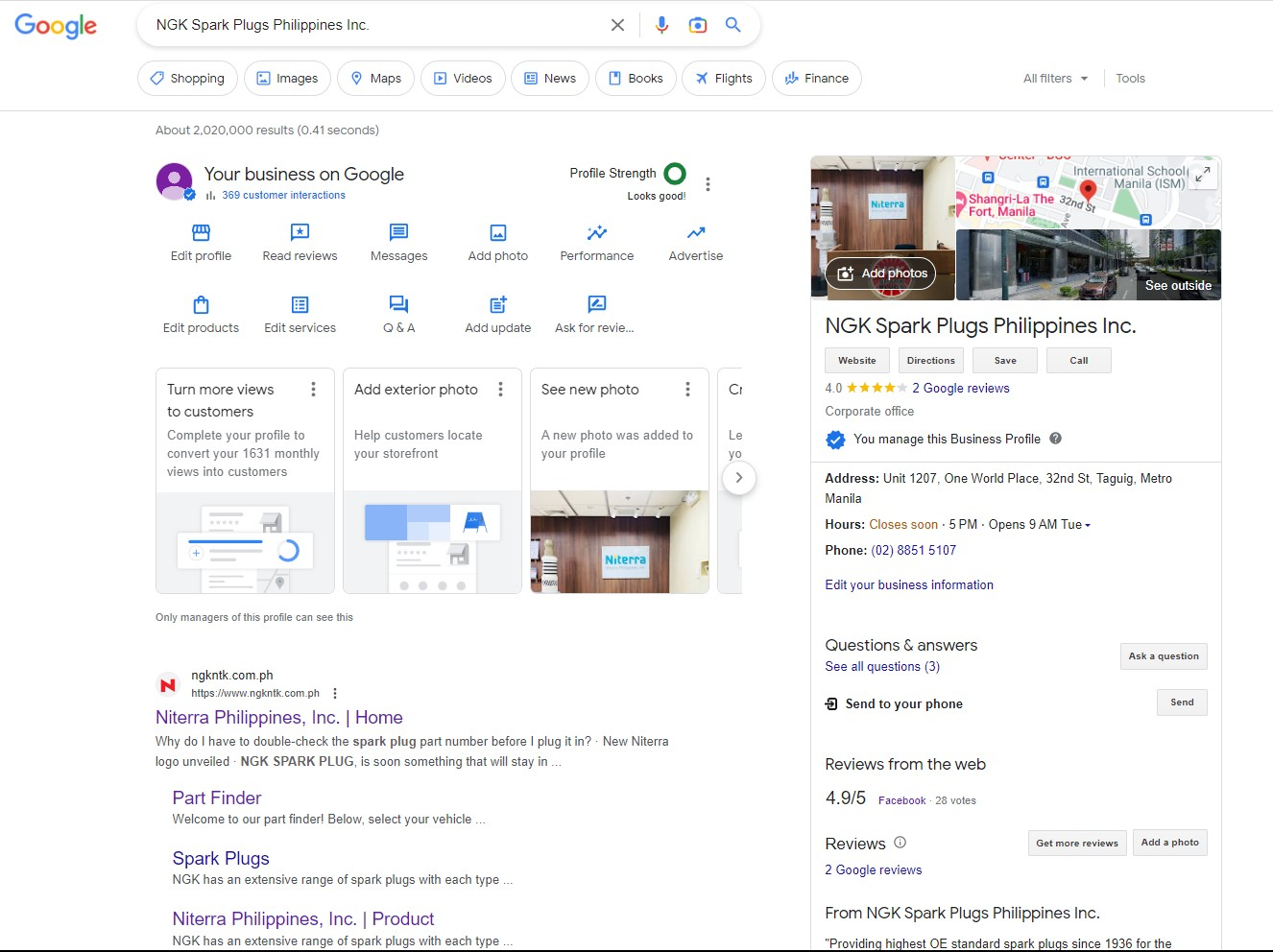Viewport: 1273px width, 952px height.
Task: Open Read reviews icon
Action: point(300,232)
